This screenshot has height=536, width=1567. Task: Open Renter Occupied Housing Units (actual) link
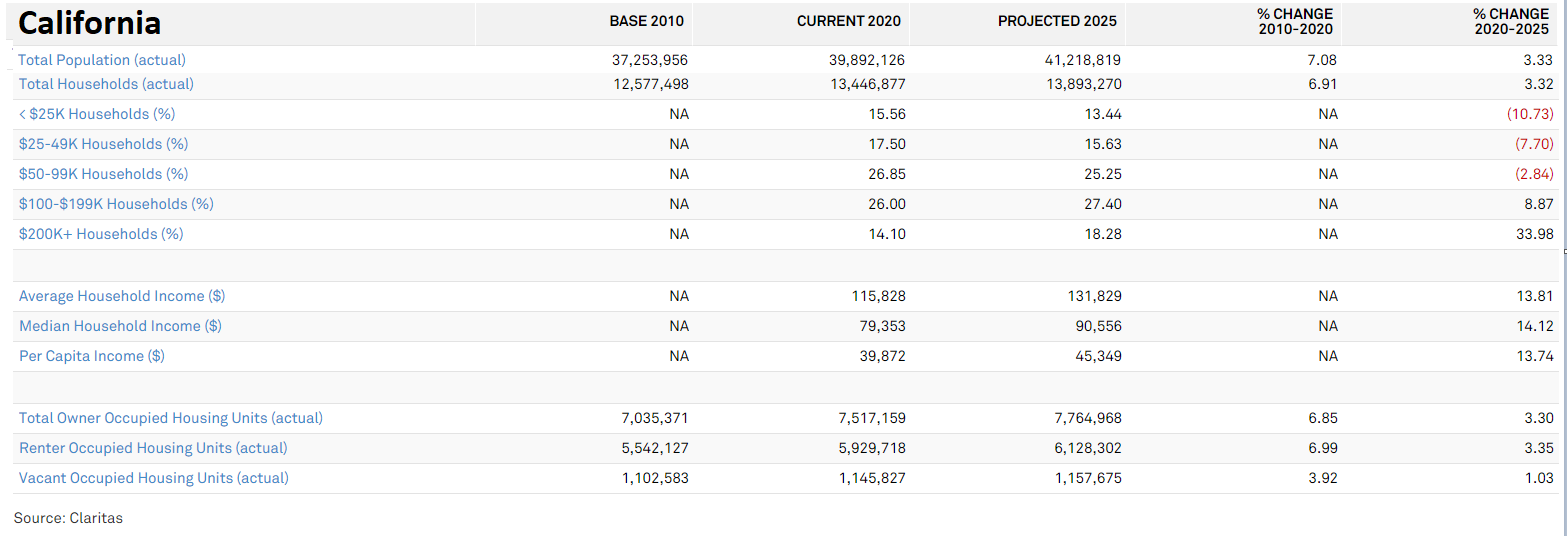click(153, 448)
